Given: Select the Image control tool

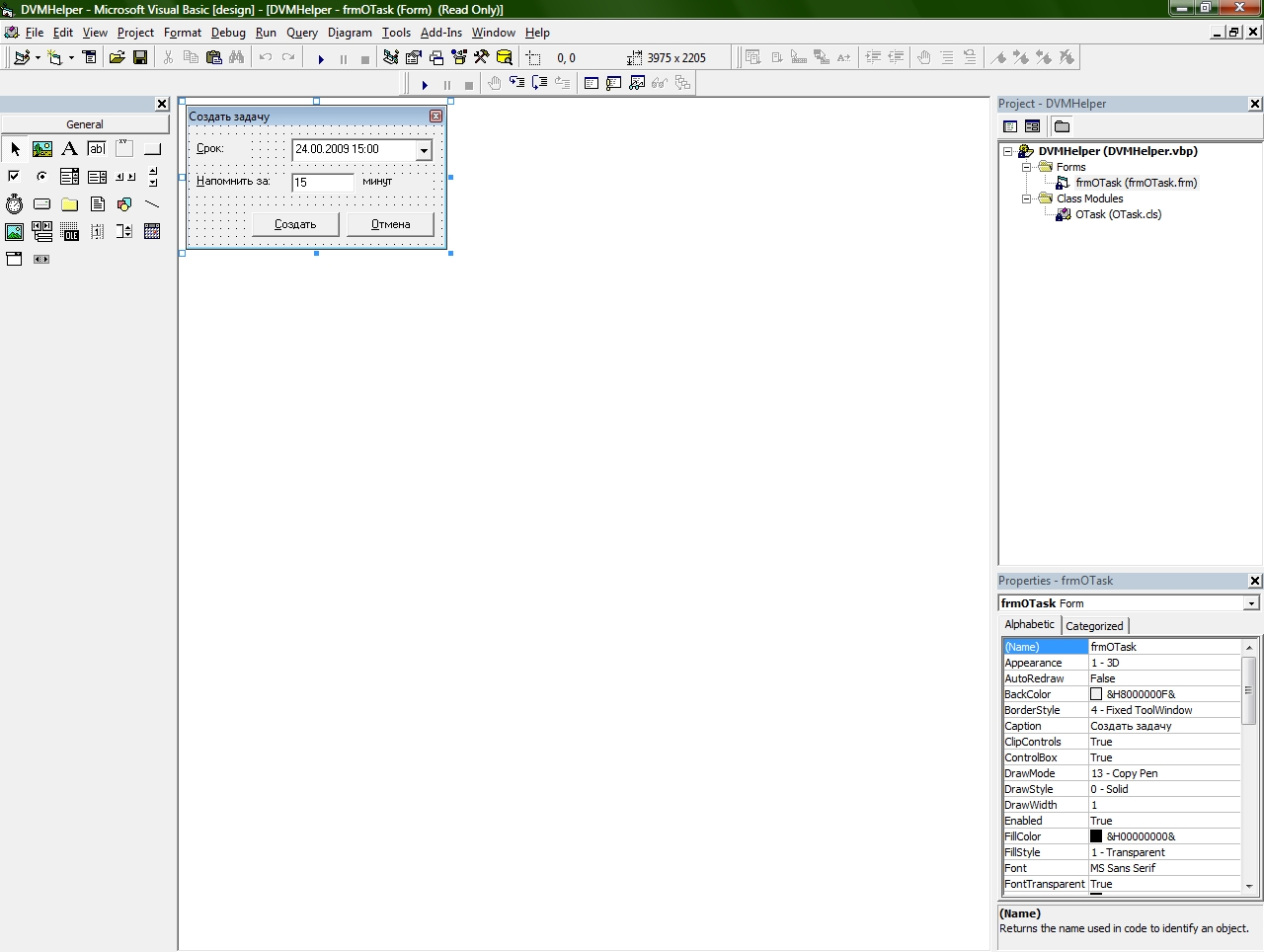Looking at the screenshot, I should point(15,232).
